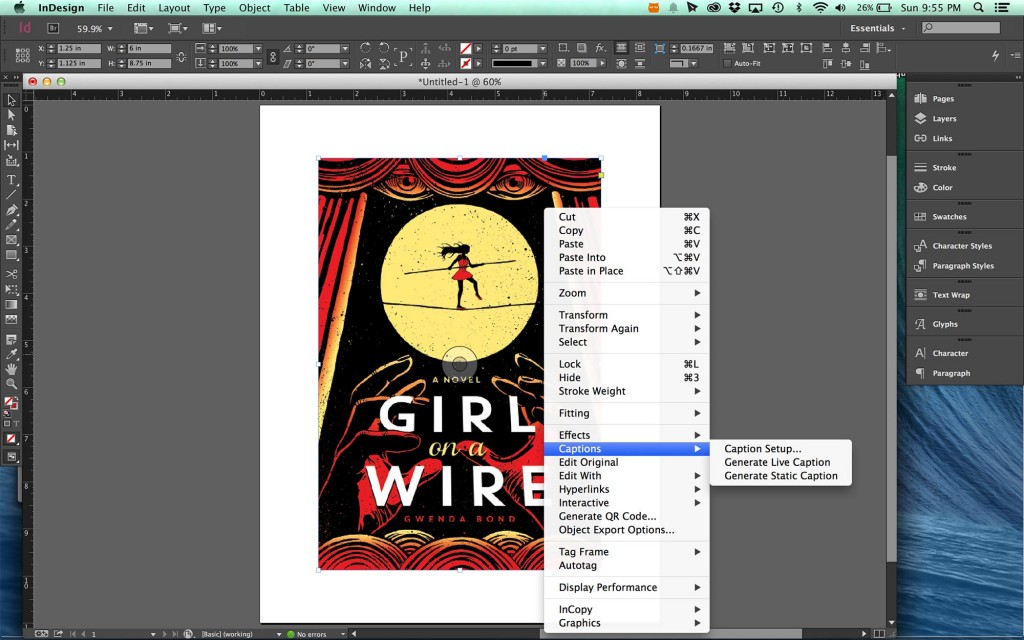Viewport: 1024px width, 640px height.
Task: Open the Object menu in menu bar
Action: 254,8
